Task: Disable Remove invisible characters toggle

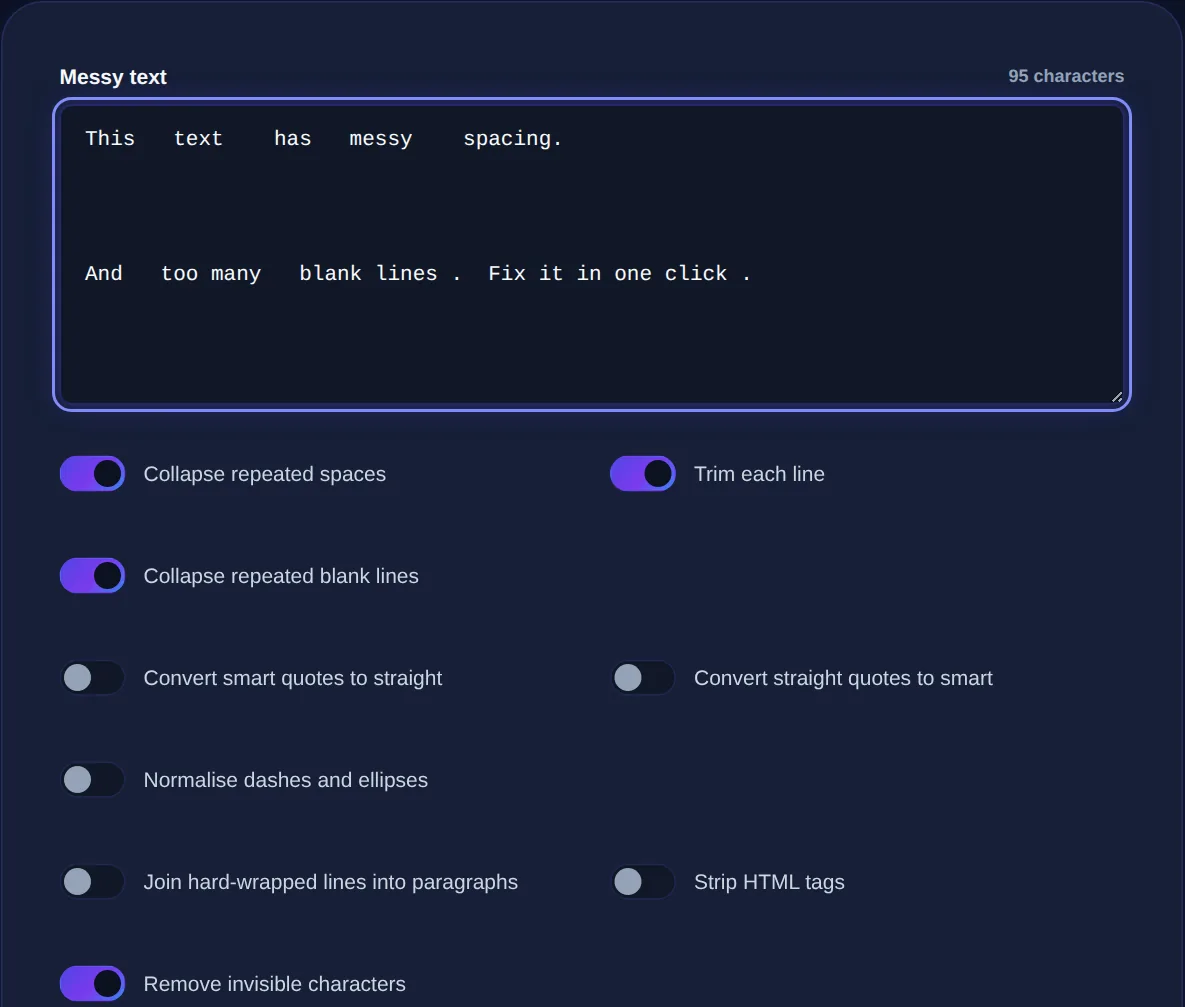Action: tap(92, 984)
